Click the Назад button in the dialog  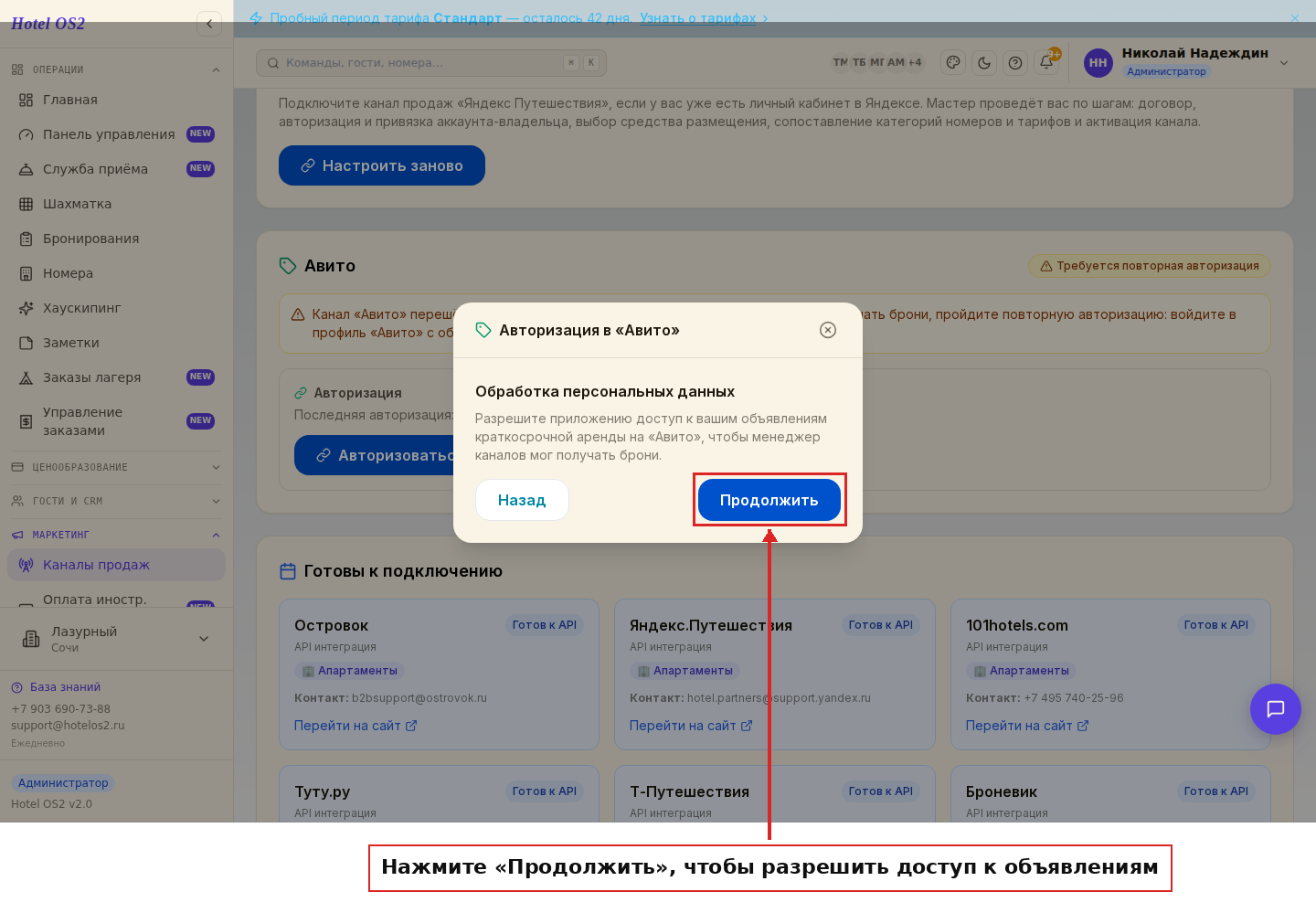pos(522,500)
